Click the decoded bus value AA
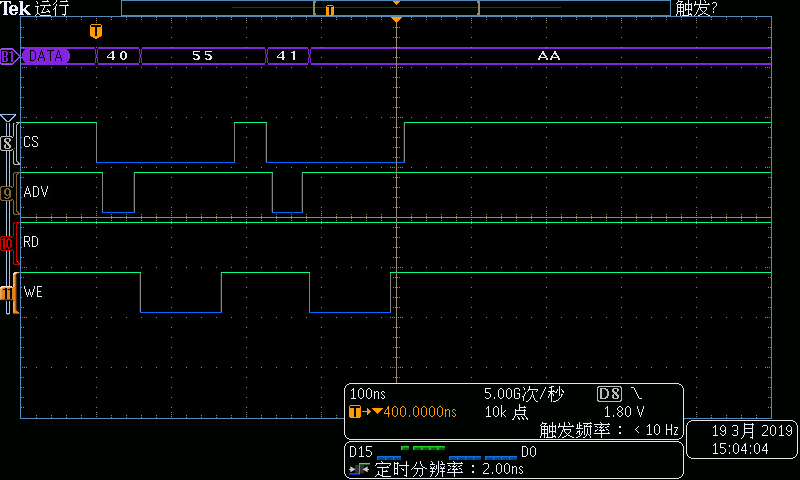This screenshot has width=800, height=480. [x=549, y=56]
